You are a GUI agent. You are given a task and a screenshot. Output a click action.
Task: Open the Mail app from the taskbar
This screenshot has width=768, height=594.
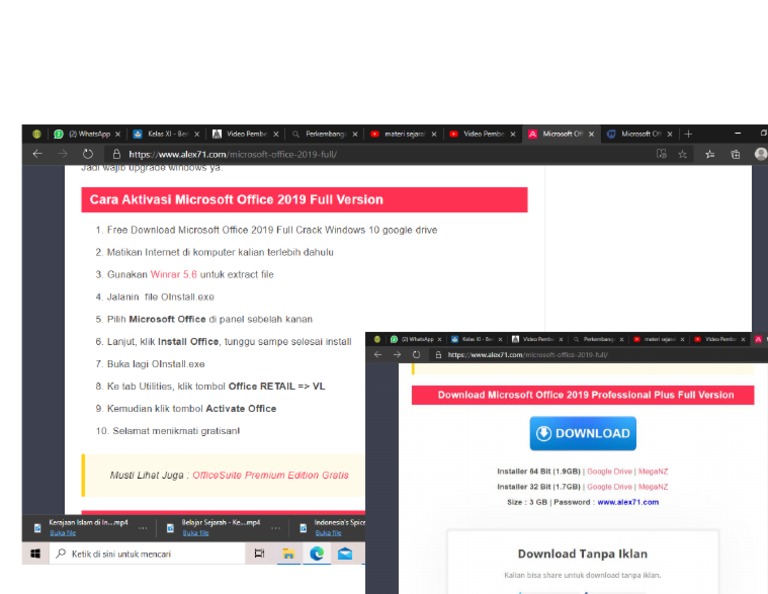coord(345,554)
